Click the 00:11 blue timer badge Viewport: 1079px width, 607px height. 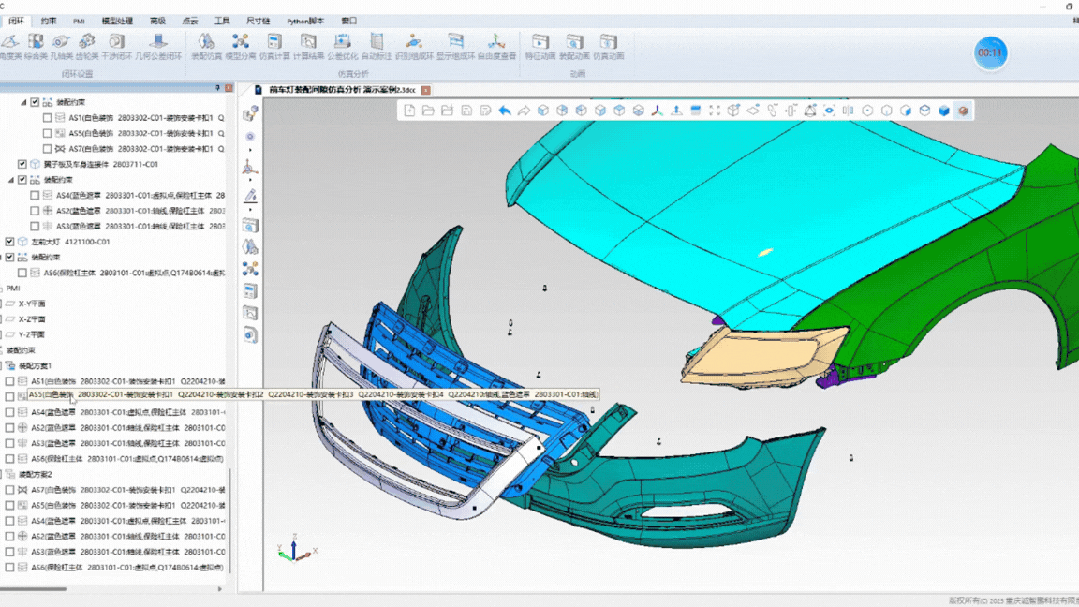pos(990,53)
